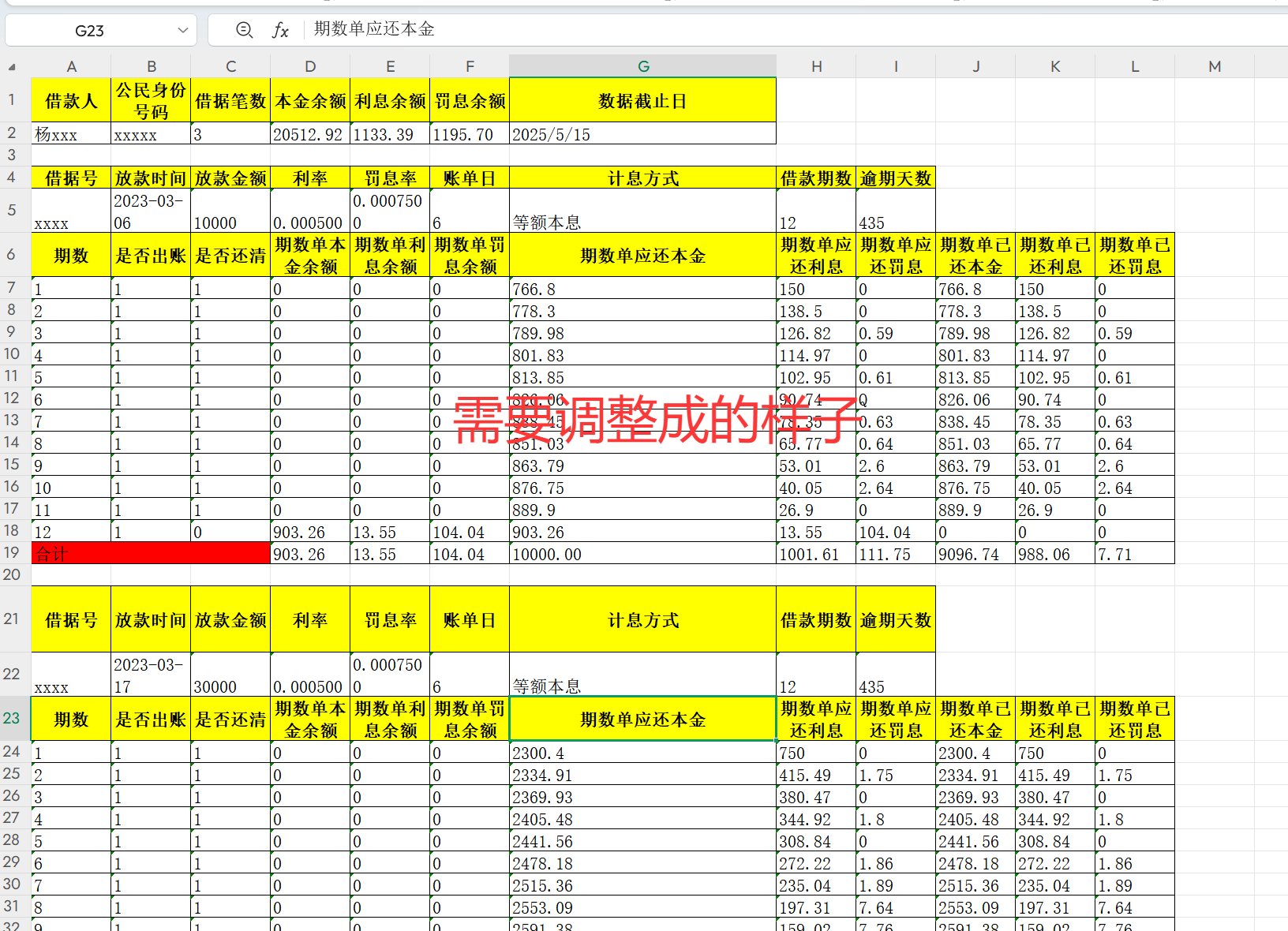Click total cell 10000.00
Screen dimensions: 1288x931
[643, 553]
